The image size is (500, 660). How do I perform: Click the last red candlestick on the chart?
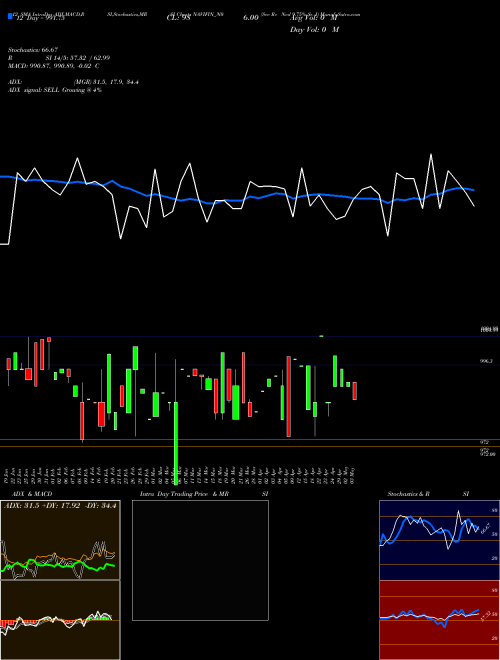355,391
